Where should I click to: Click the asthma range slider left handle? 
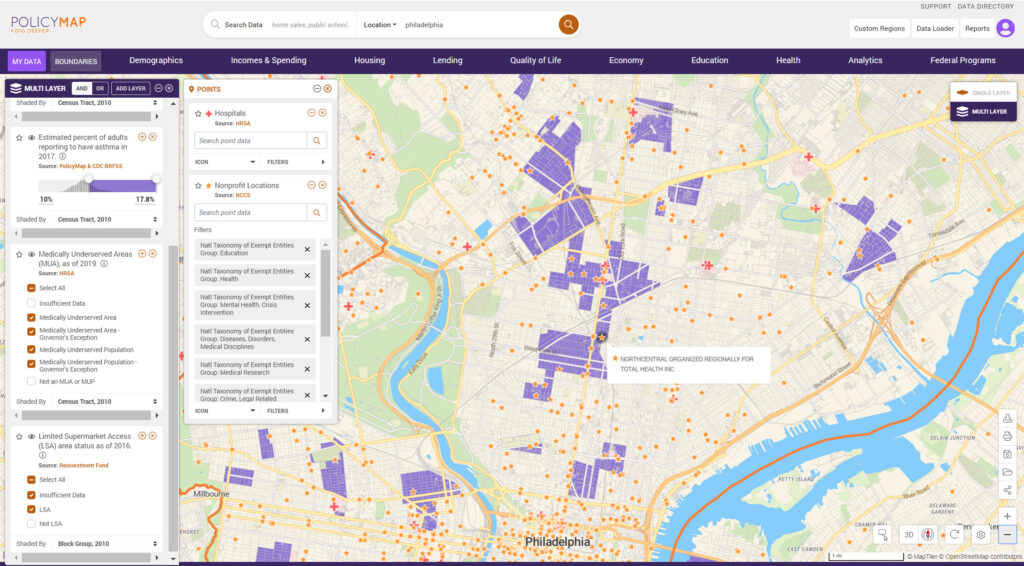89,179
